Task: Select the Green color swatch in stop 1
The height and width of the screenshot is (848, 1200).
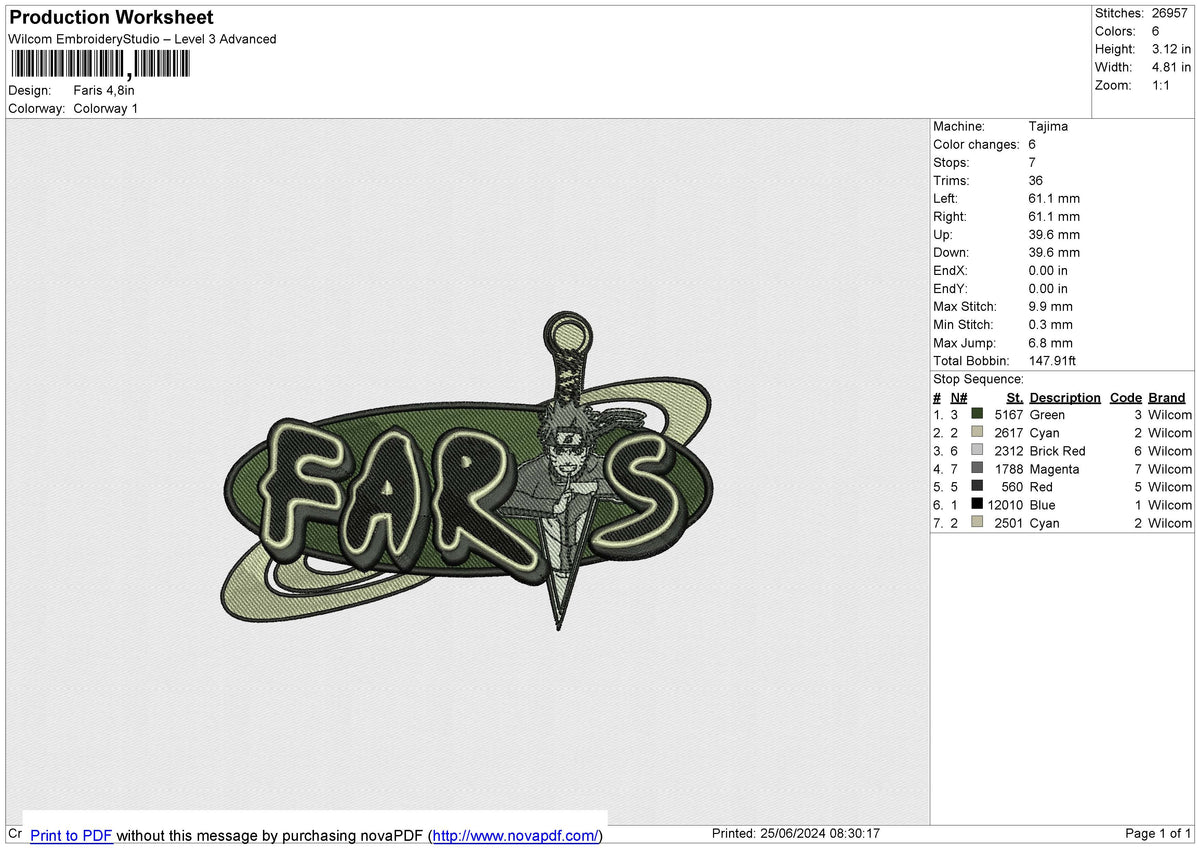Action: 977,414
